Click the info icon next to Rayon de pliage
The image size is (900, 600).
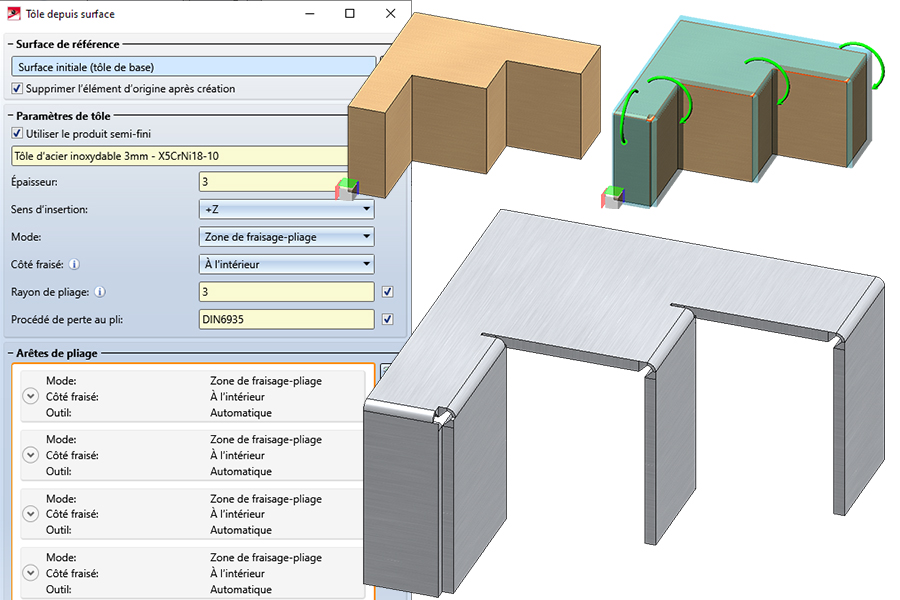(x=102, y=292)
